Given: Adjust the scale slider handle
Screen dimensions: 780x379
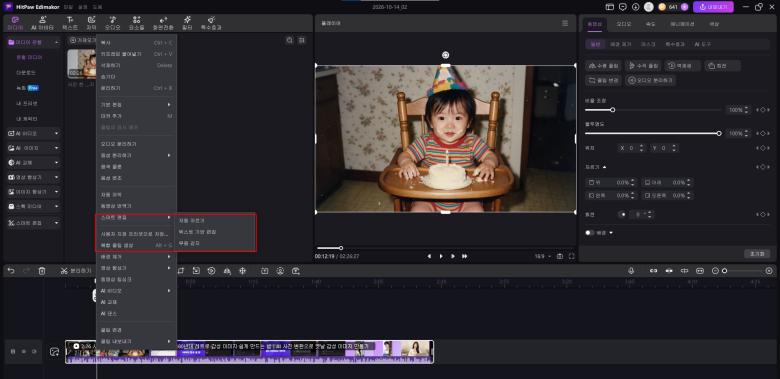Looking at the screenshot, I should coord(613,110).
